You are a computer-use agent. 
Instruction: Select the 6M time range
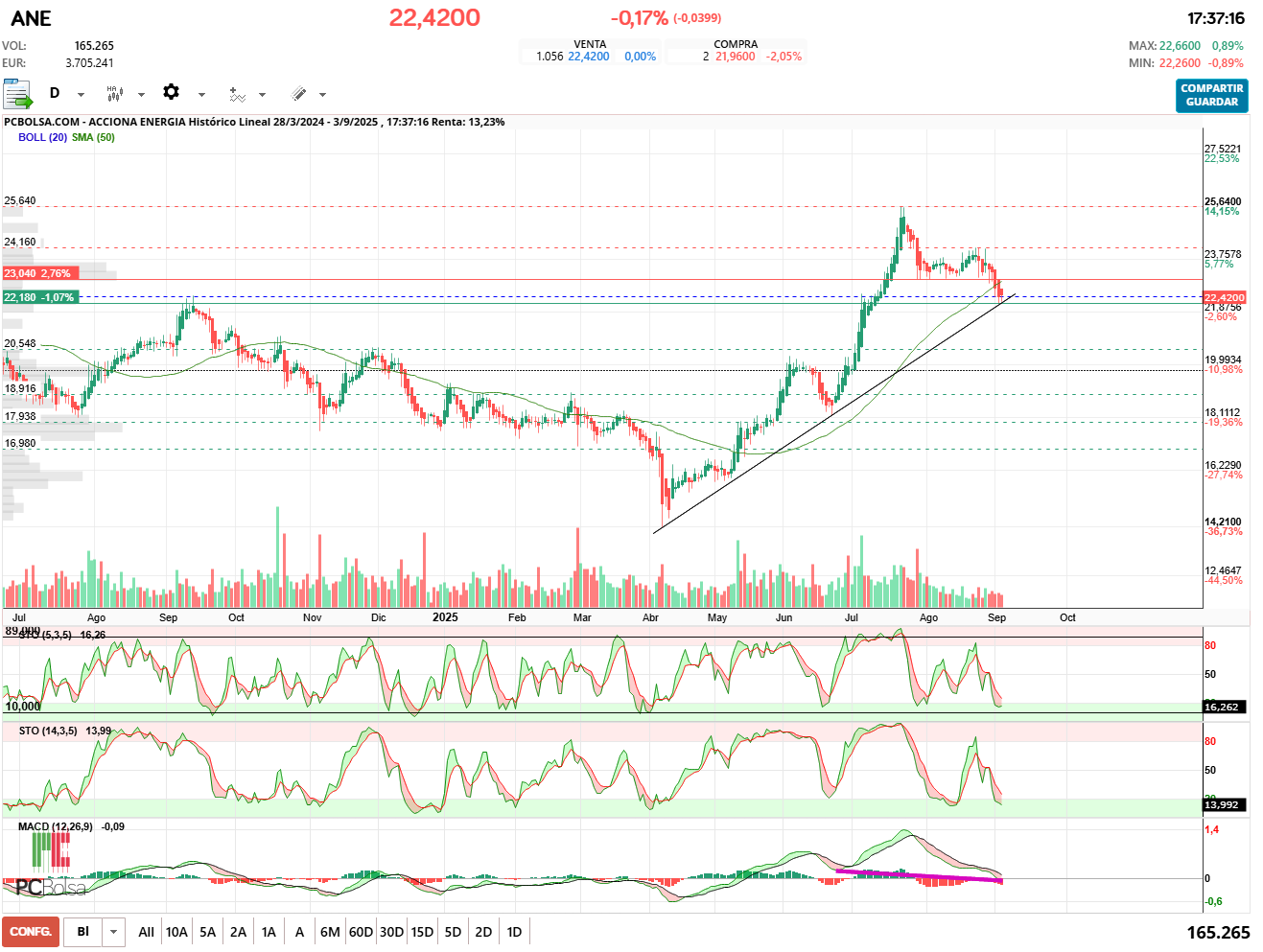click(330, 932)
